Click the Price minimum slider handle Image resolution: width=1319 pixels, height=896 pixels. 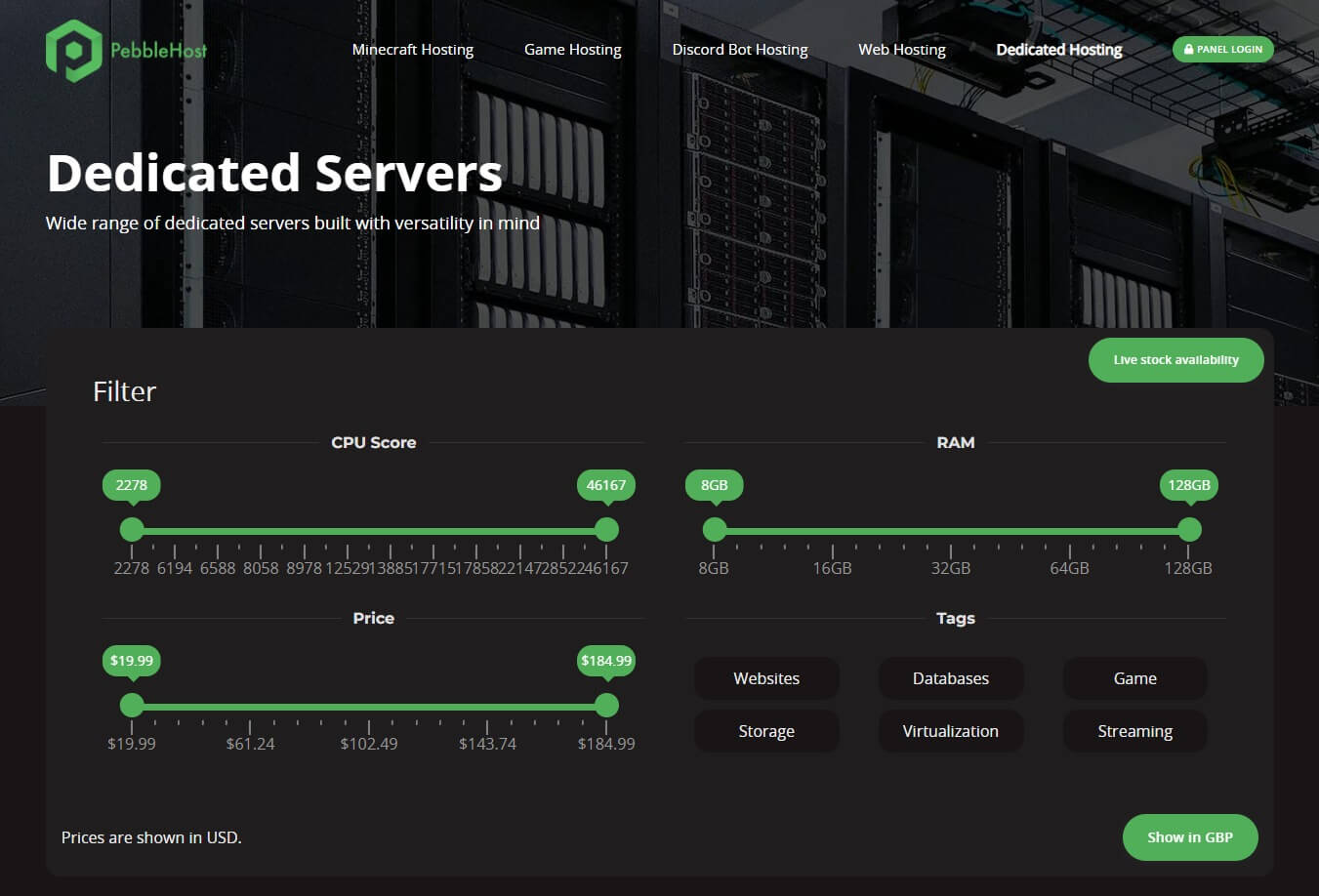132,706
